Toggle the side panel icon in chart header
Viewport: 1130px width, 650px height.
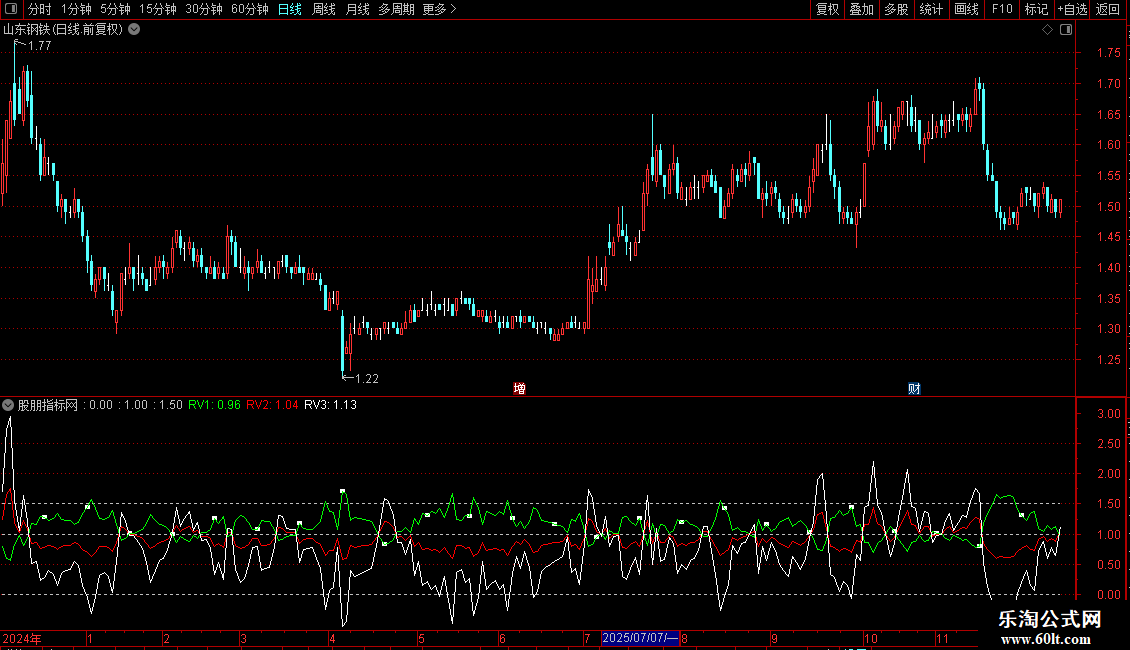pos(1067,30)
